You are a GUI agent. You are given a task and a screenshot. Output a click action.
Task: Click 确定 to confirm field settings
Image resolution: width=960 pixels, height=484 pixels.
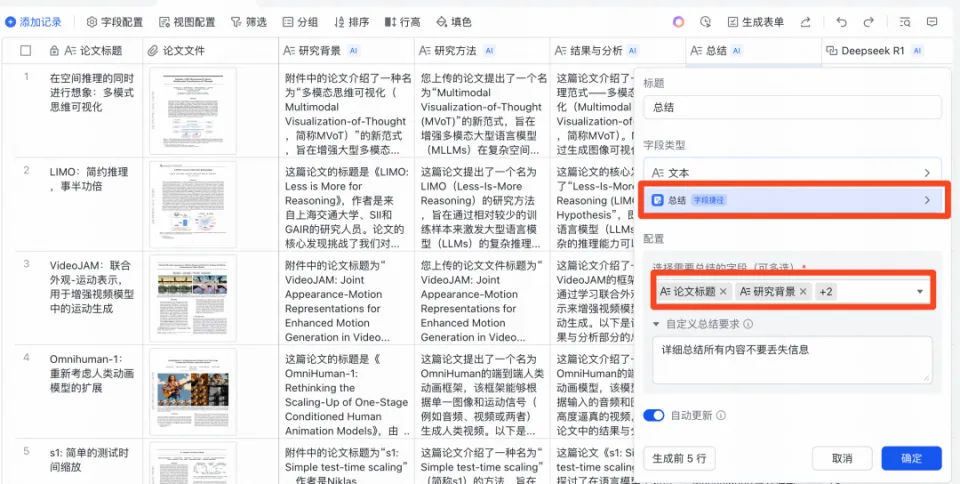[912, 458]
